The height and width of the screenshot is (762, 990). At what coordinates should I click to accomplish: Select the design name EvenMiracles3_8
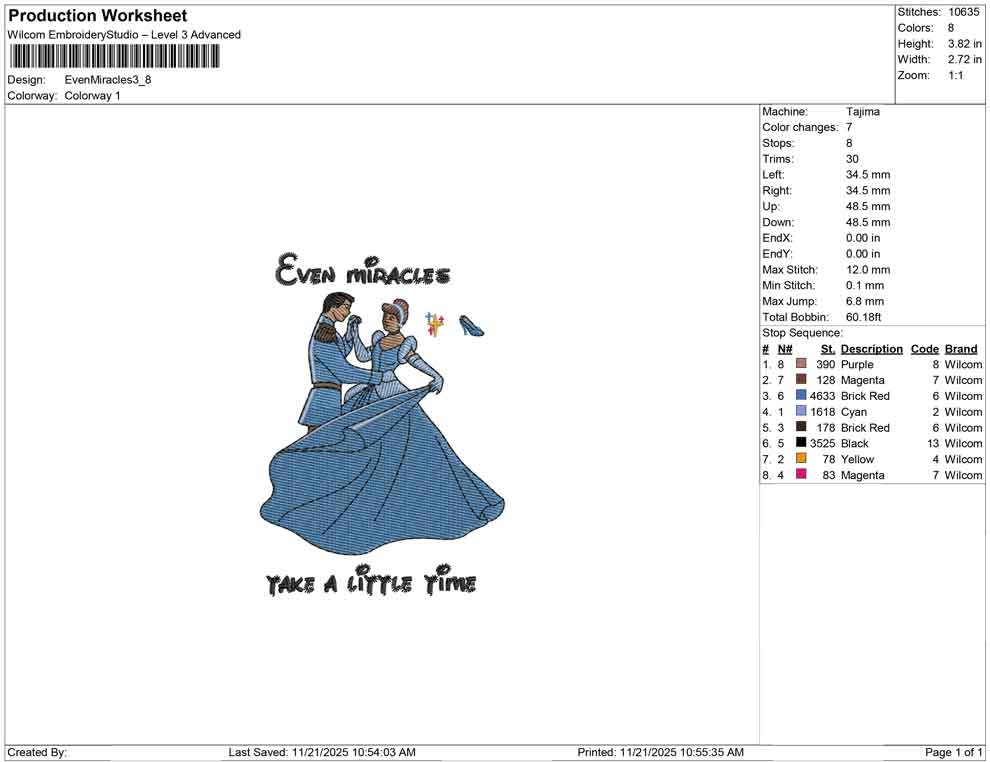coord(108,80)
